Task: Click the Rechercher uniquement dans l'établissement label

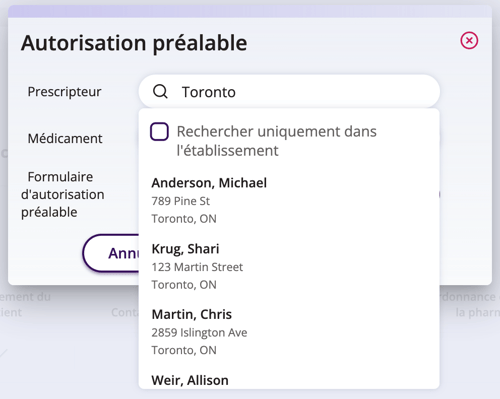Action: coord(277,141)
